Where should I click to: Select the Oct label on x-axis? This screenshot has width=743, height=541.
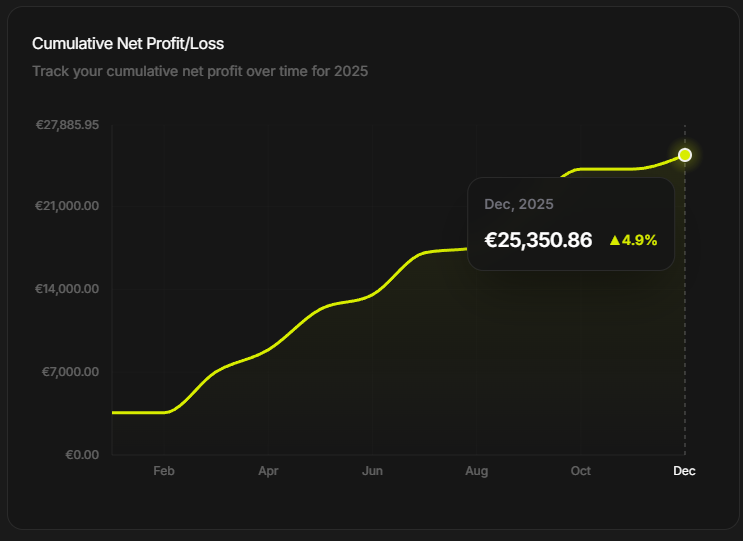[x=580, y=471]
